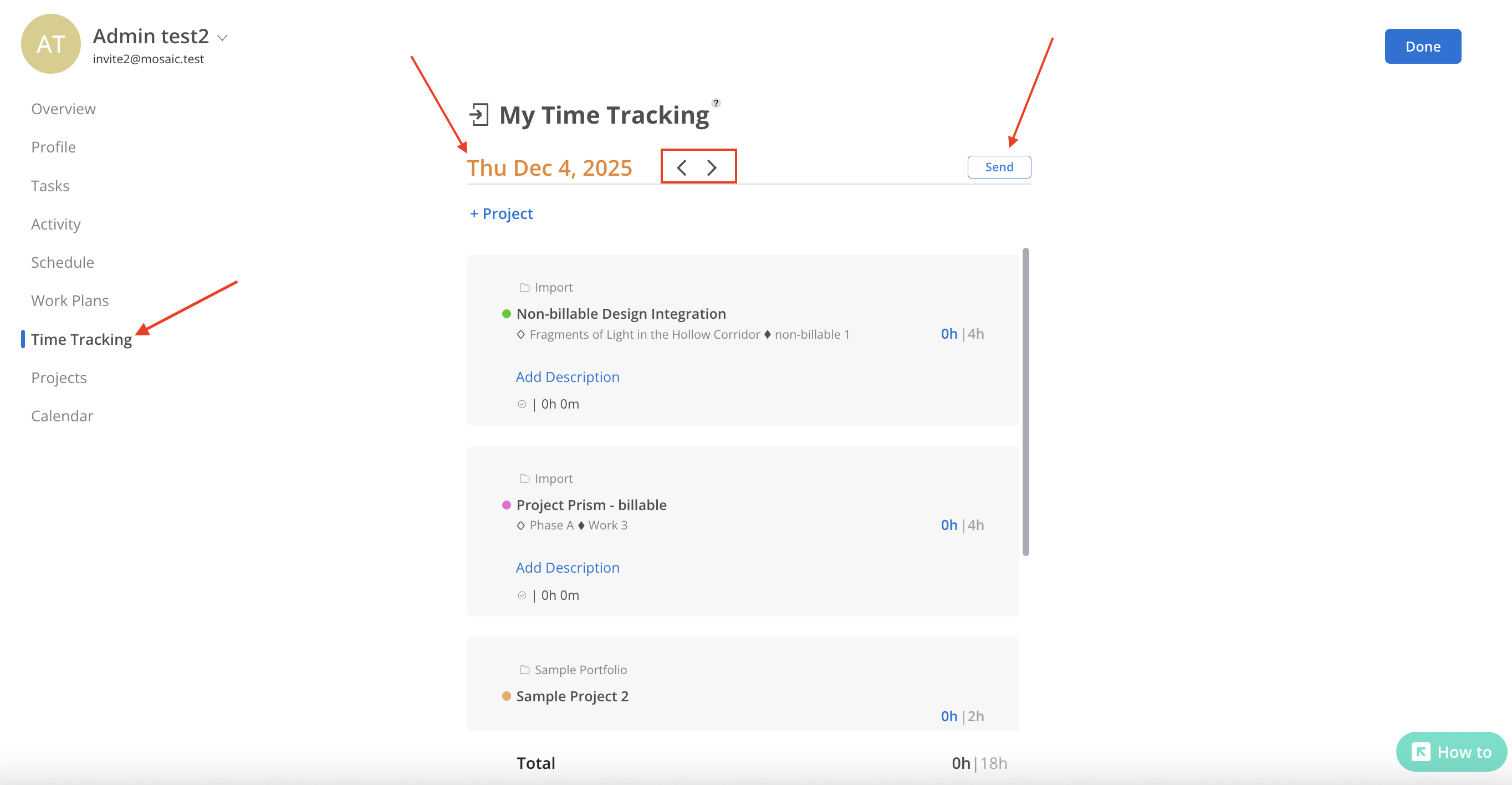Switch to the Schedule sidebar tab

62,262
